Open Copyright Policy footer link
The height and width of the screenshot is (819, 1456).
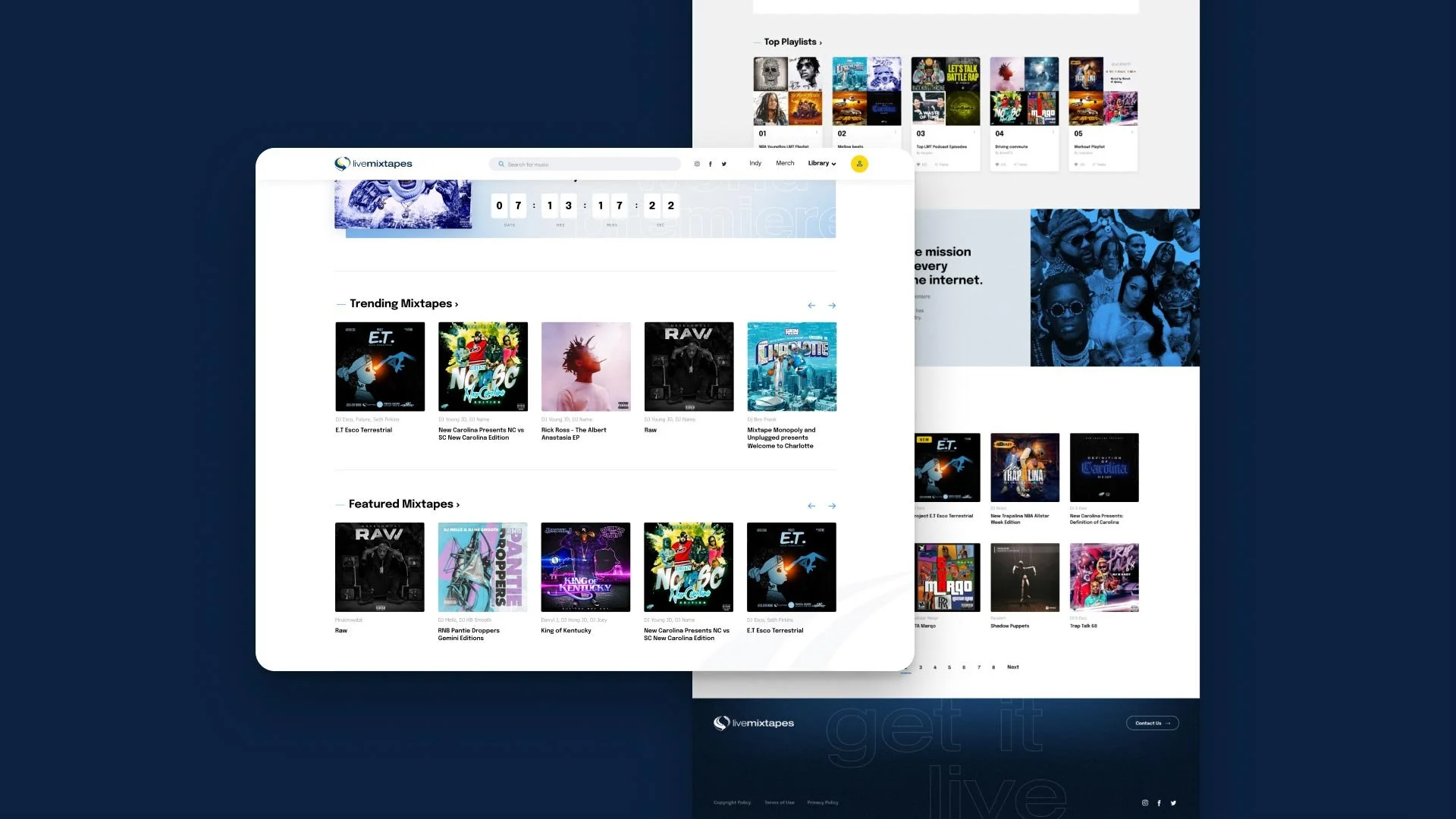732,802
